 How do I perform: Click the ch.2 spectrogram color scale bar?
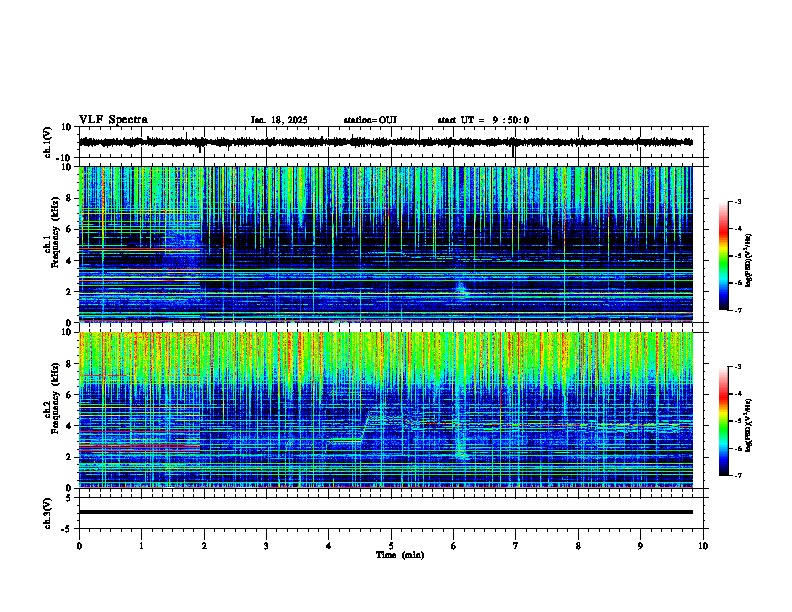[x=724, y=421]
